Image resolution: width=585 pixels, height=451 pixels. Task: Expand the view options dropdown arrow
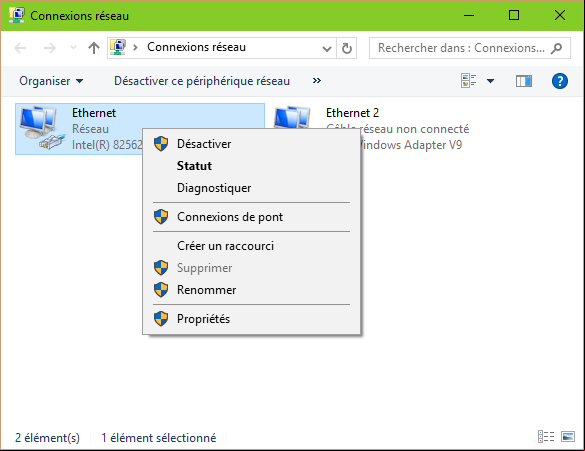pos(490,81)
